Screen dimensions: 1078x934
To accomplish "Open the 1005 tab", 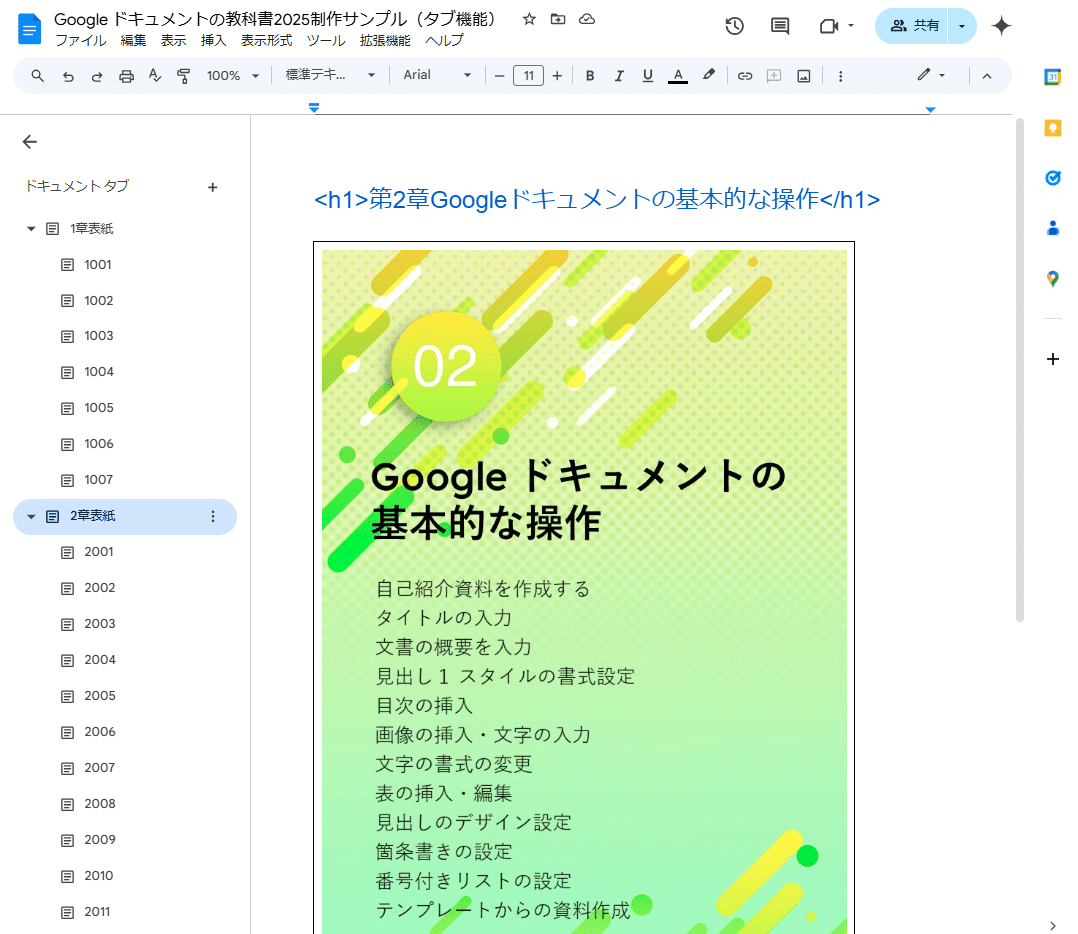I will (99, 408).
